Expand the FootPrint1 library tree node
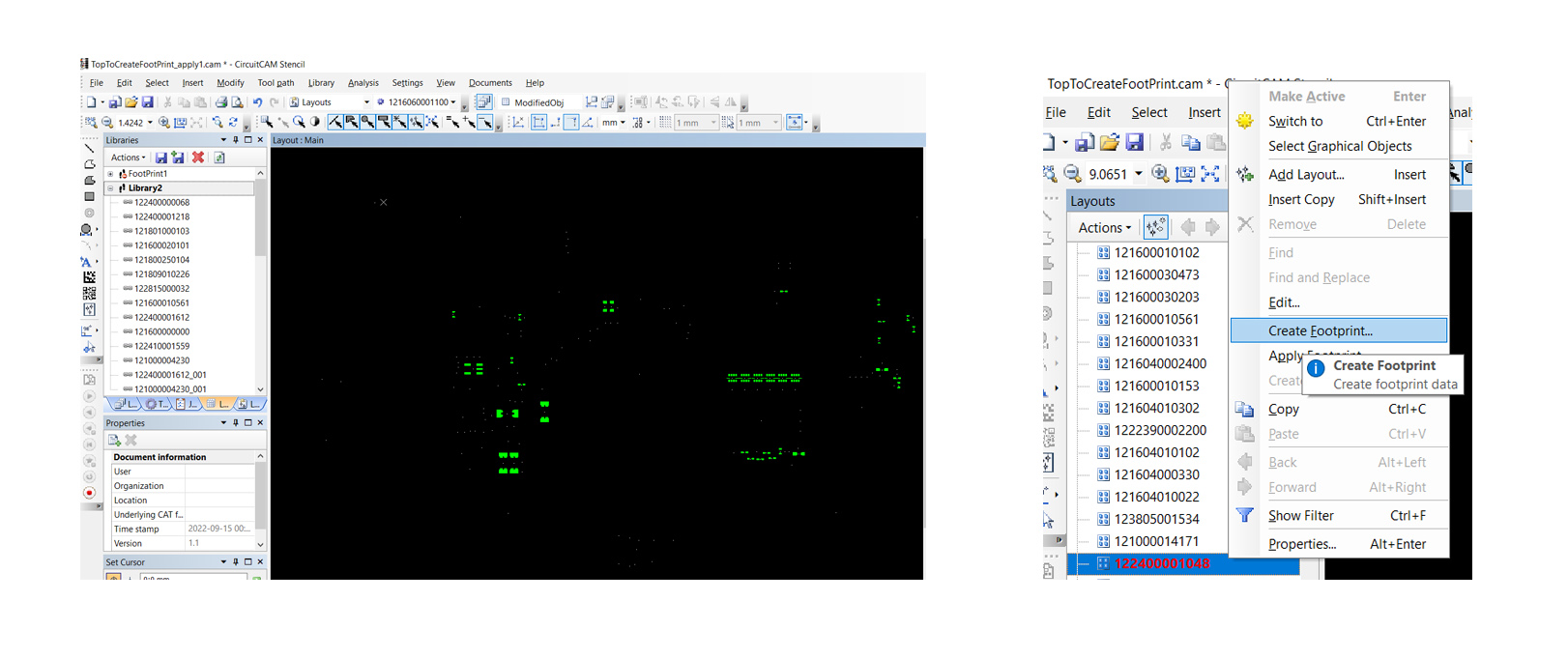This screenshot has height=659, width=1568. tap(110, 174)
